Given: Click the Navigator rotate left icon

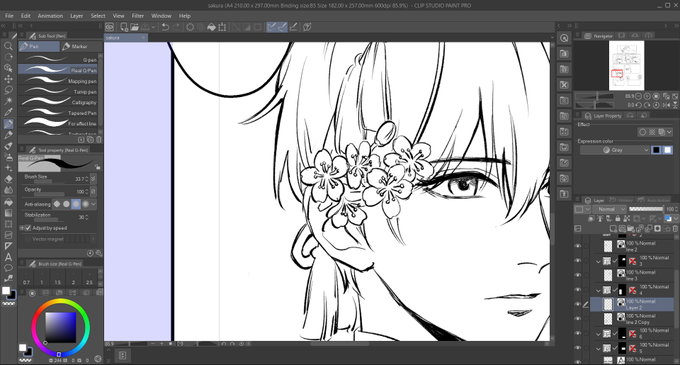Looking at the screenshot, I should point(638,105).
